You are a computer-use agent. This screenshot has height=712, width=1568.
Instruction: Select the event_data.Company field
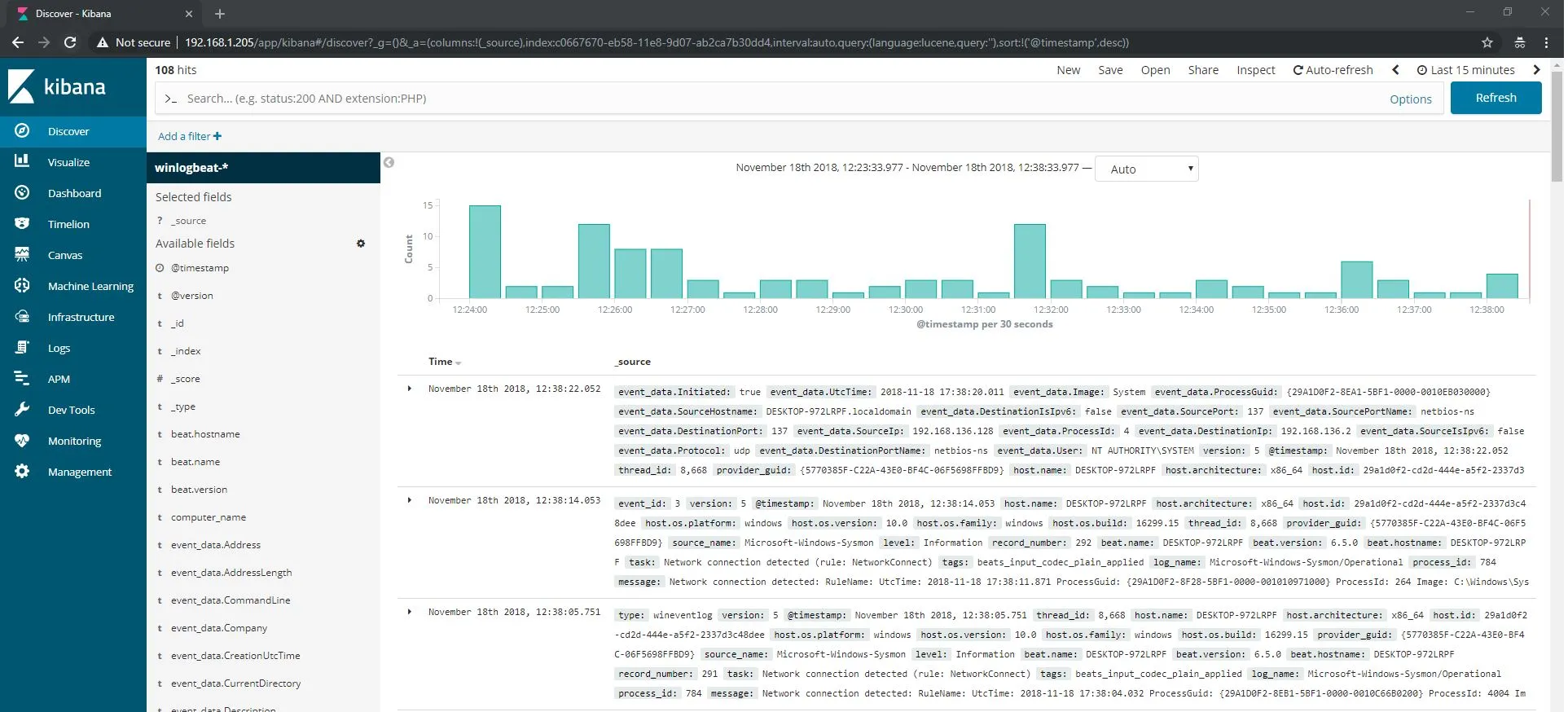coord(219,628)
